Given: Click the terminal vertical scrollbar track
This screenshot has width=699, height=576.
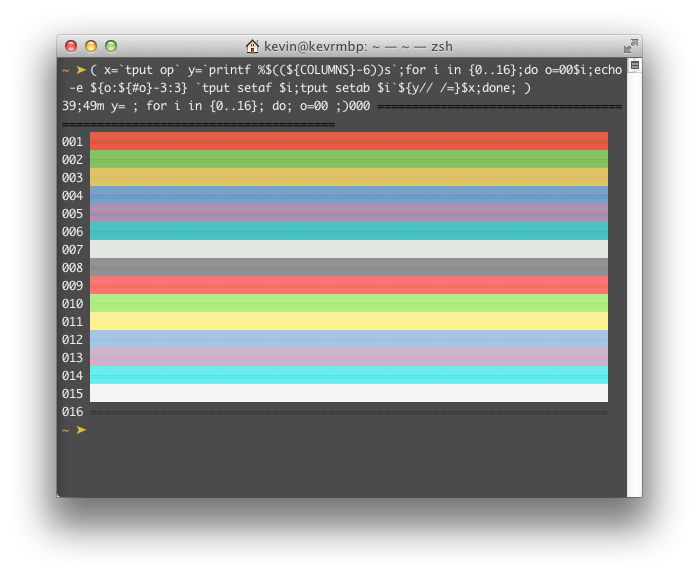Looking at the screenshot, I should [634, 284].
